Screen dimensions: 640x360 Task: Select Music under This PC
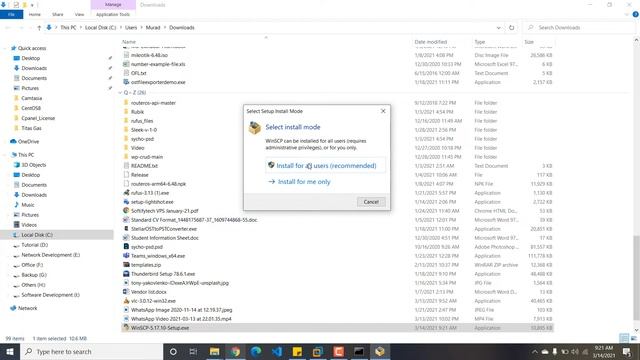[x=28, y=205]
